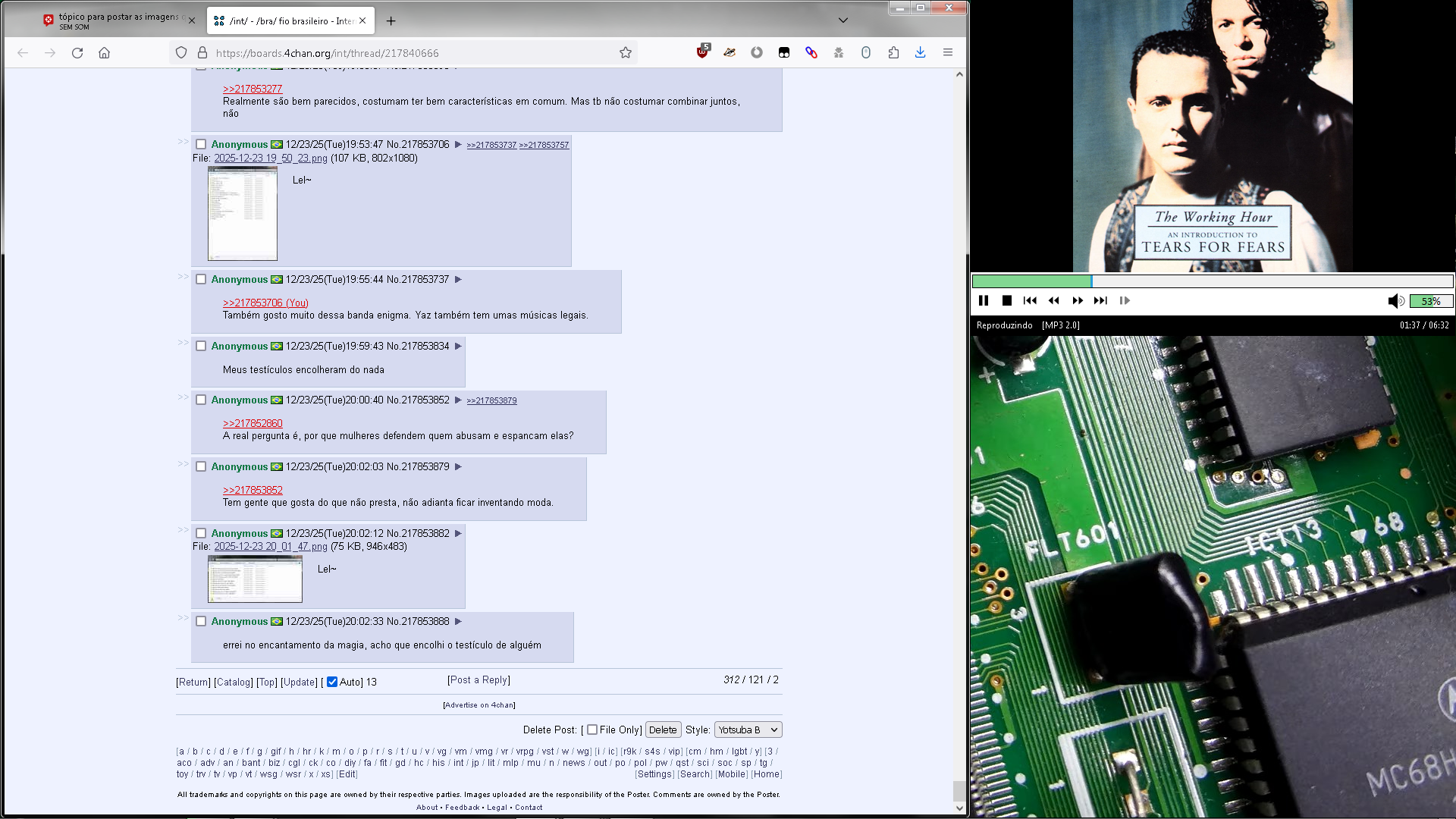Pause the music playback
1456x819 pixels.
984,301
